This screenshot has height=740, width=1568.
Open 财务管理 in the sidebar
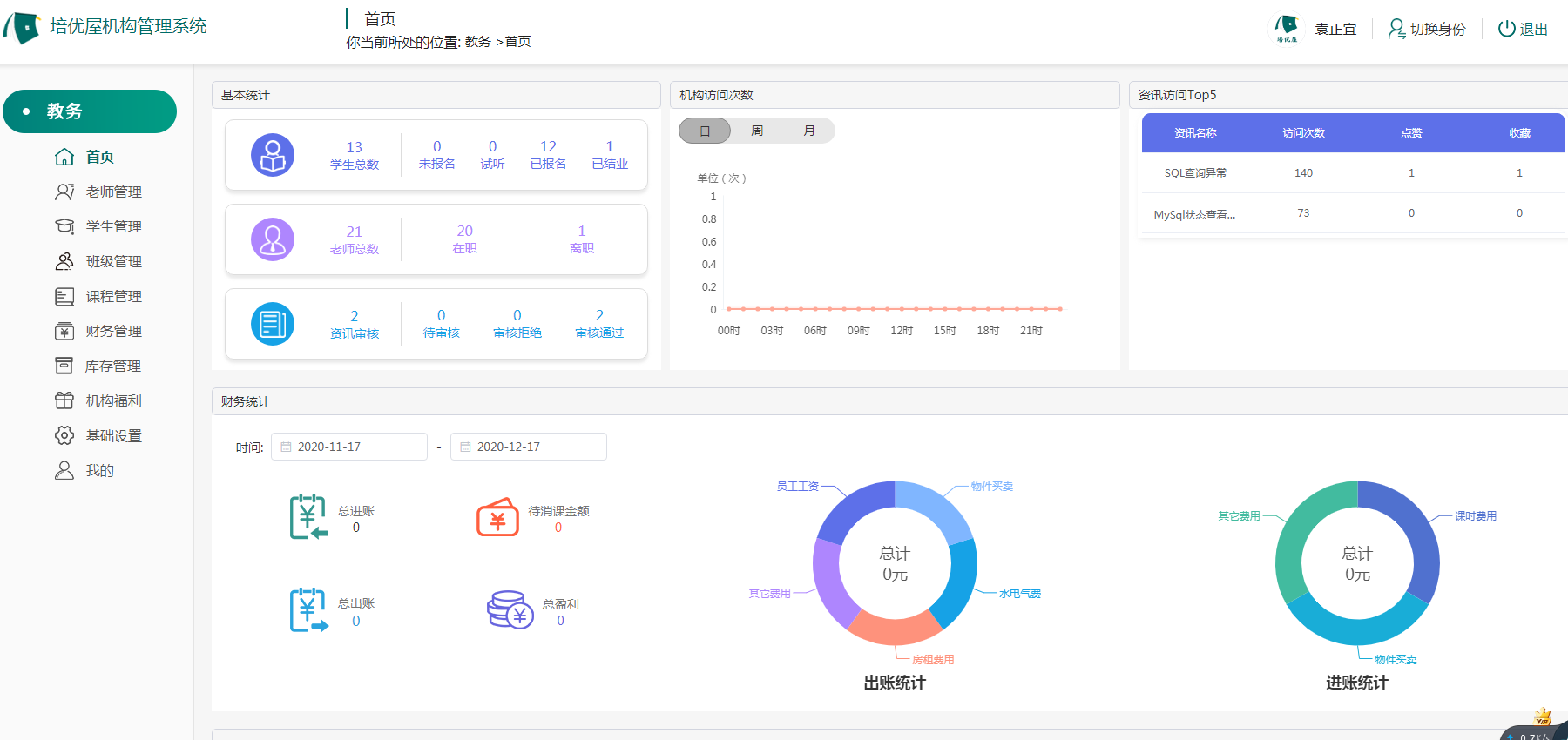point(113,331)
